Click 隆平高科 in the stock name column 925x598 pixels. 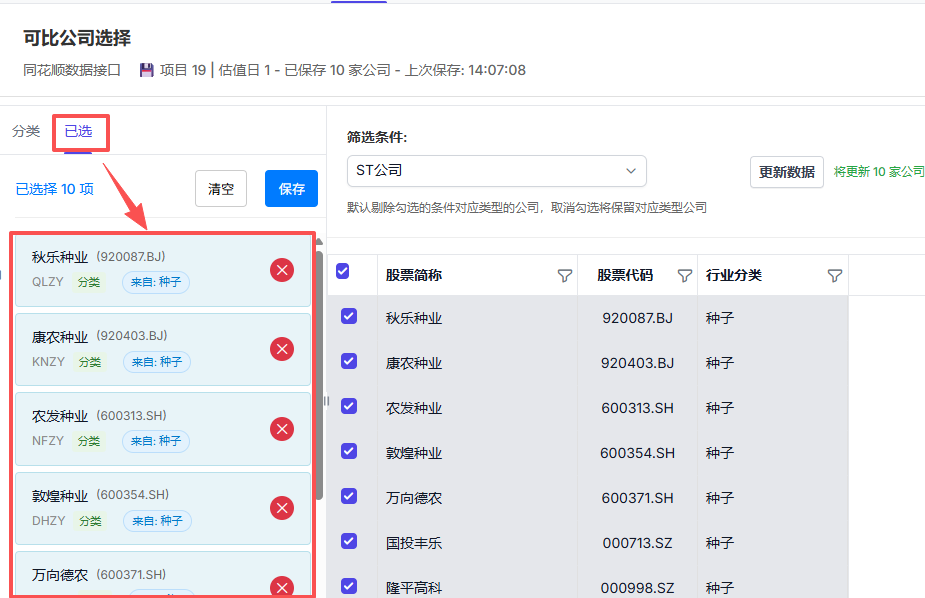pos(414,588)
